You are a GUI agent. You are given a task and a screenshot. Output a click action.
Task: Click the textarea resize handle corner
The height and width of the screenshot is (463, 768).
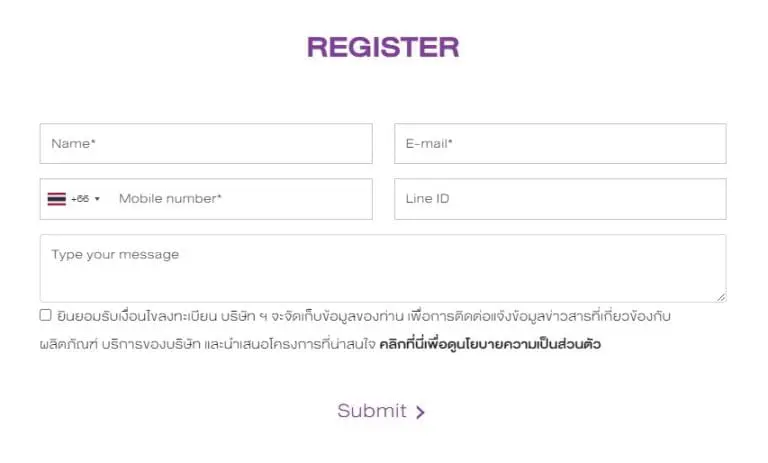721,297
